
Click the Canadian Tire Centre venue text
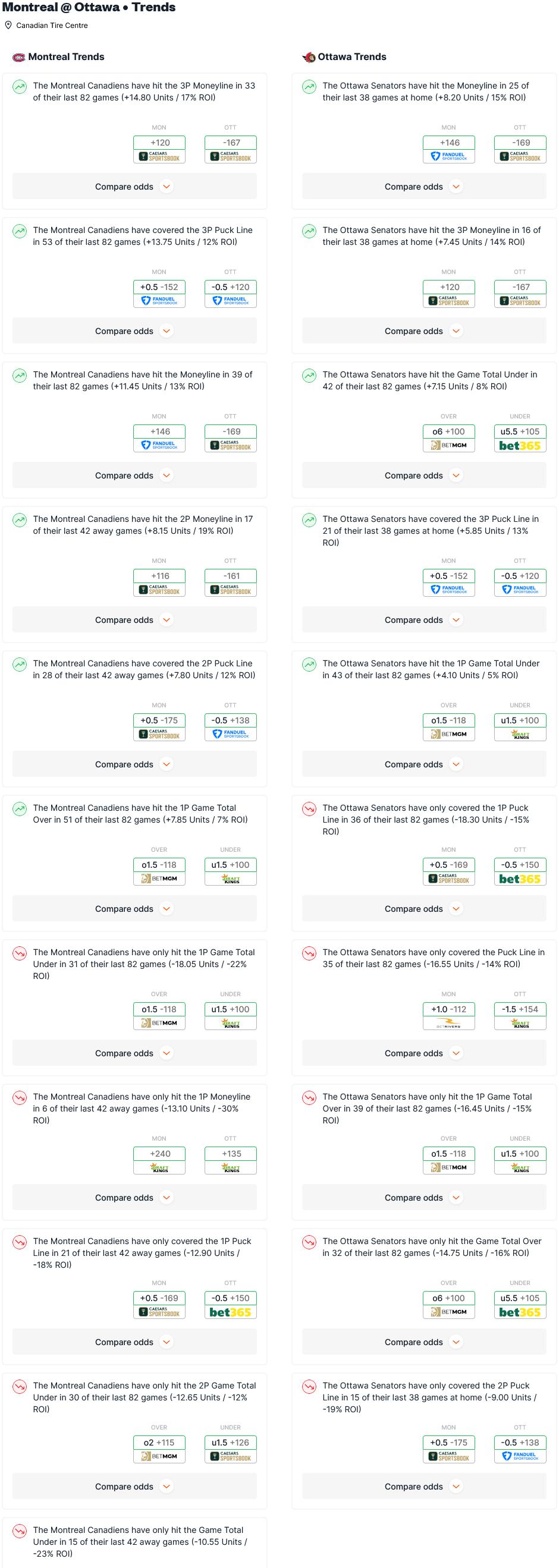(52, 26)
